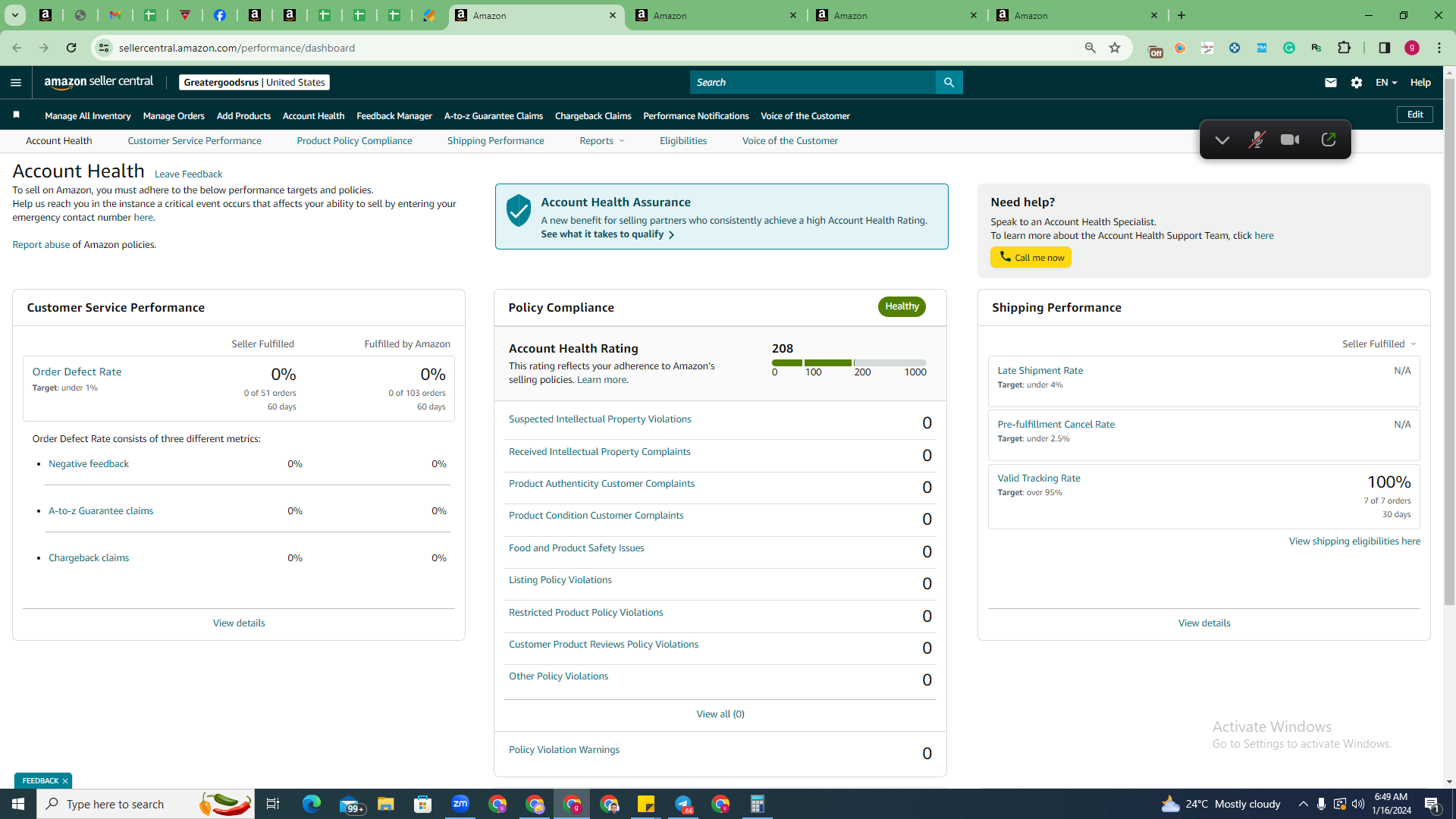
Task: Open the Help link
Action: coord(1420,83)
